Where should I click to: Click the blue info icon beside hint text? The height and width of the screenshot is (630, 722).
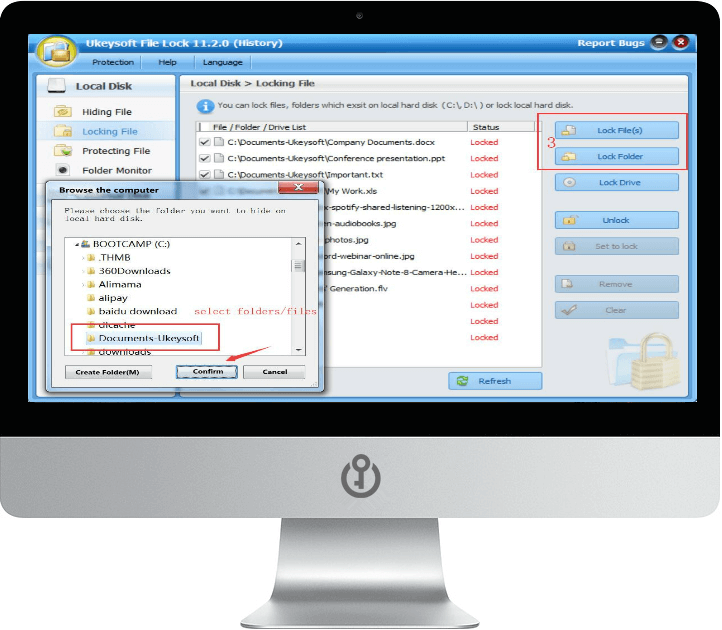205,106
